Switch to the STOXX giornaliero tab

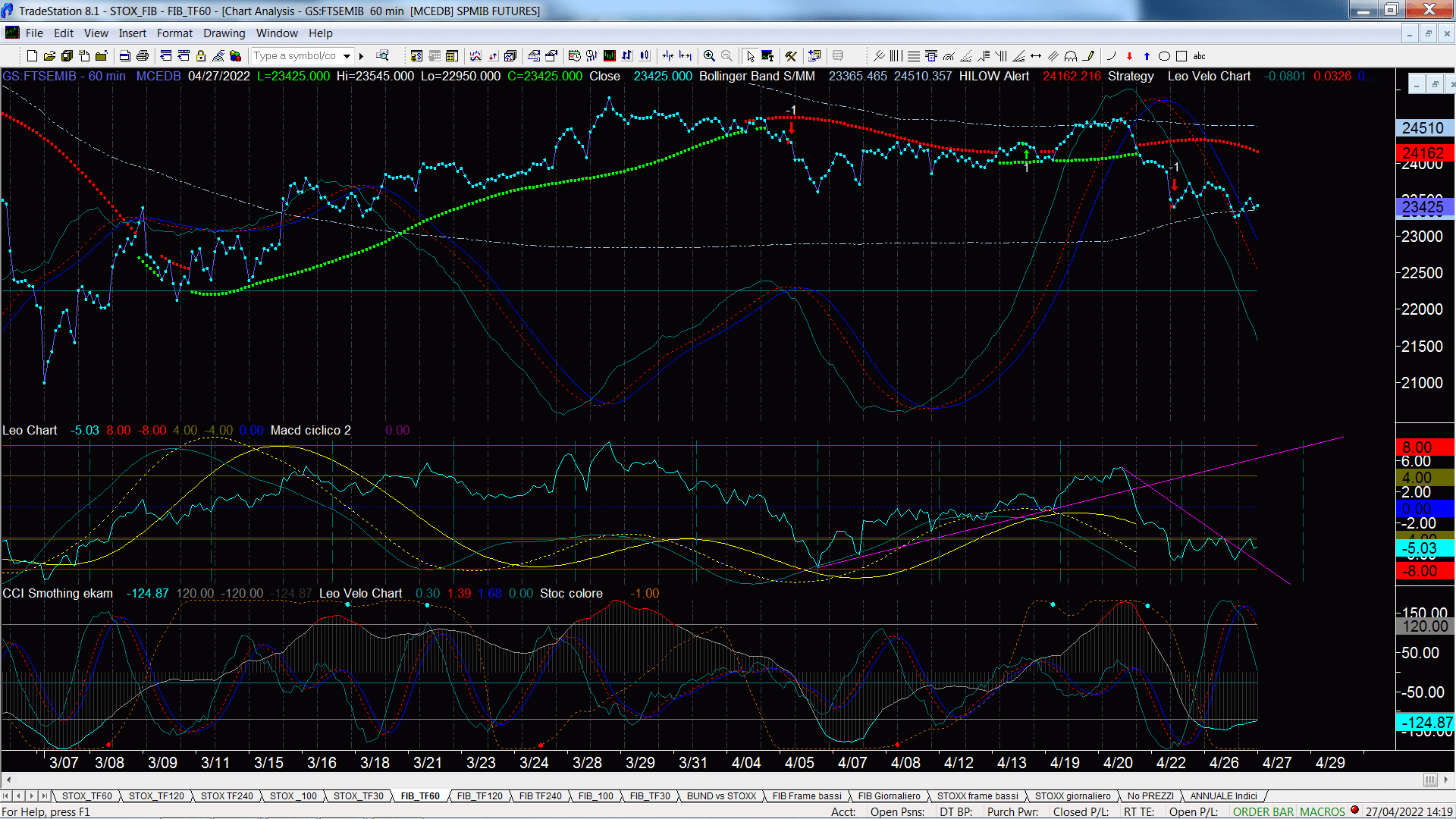click(1072, 796)
